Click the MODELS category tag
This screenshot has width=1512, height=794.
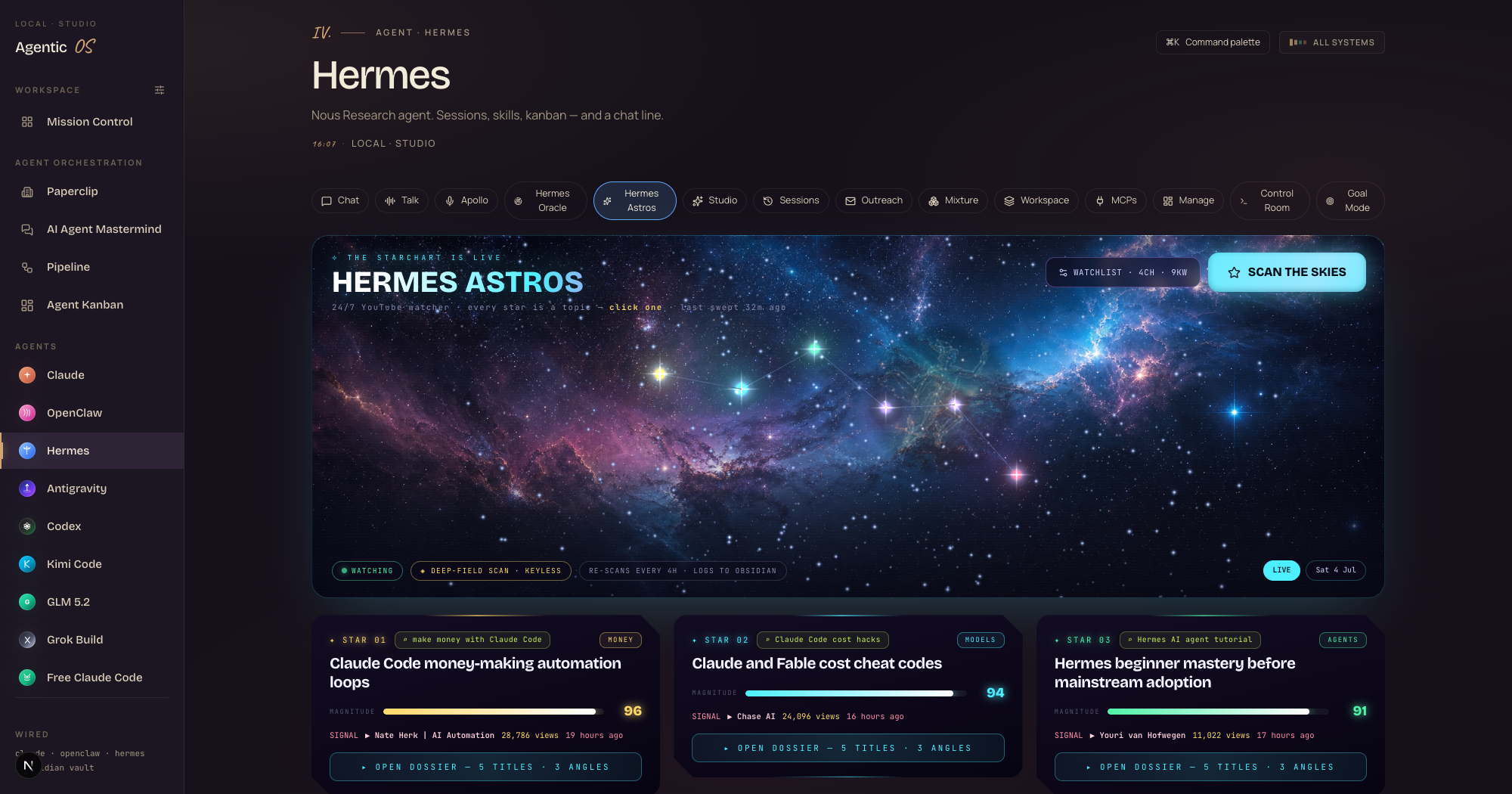[x=981, y=640]
